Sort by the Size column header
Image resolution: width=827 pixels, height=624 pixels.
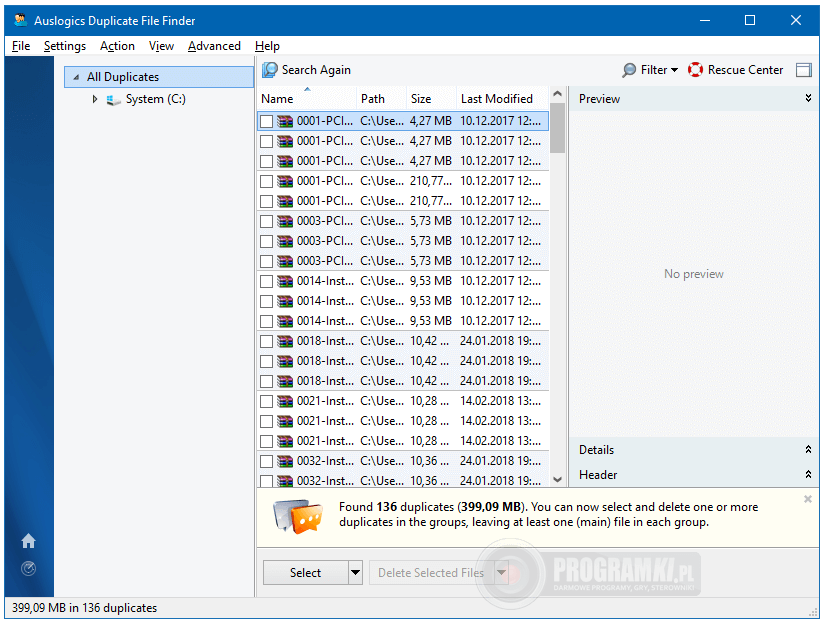click(x=431, y=99)
